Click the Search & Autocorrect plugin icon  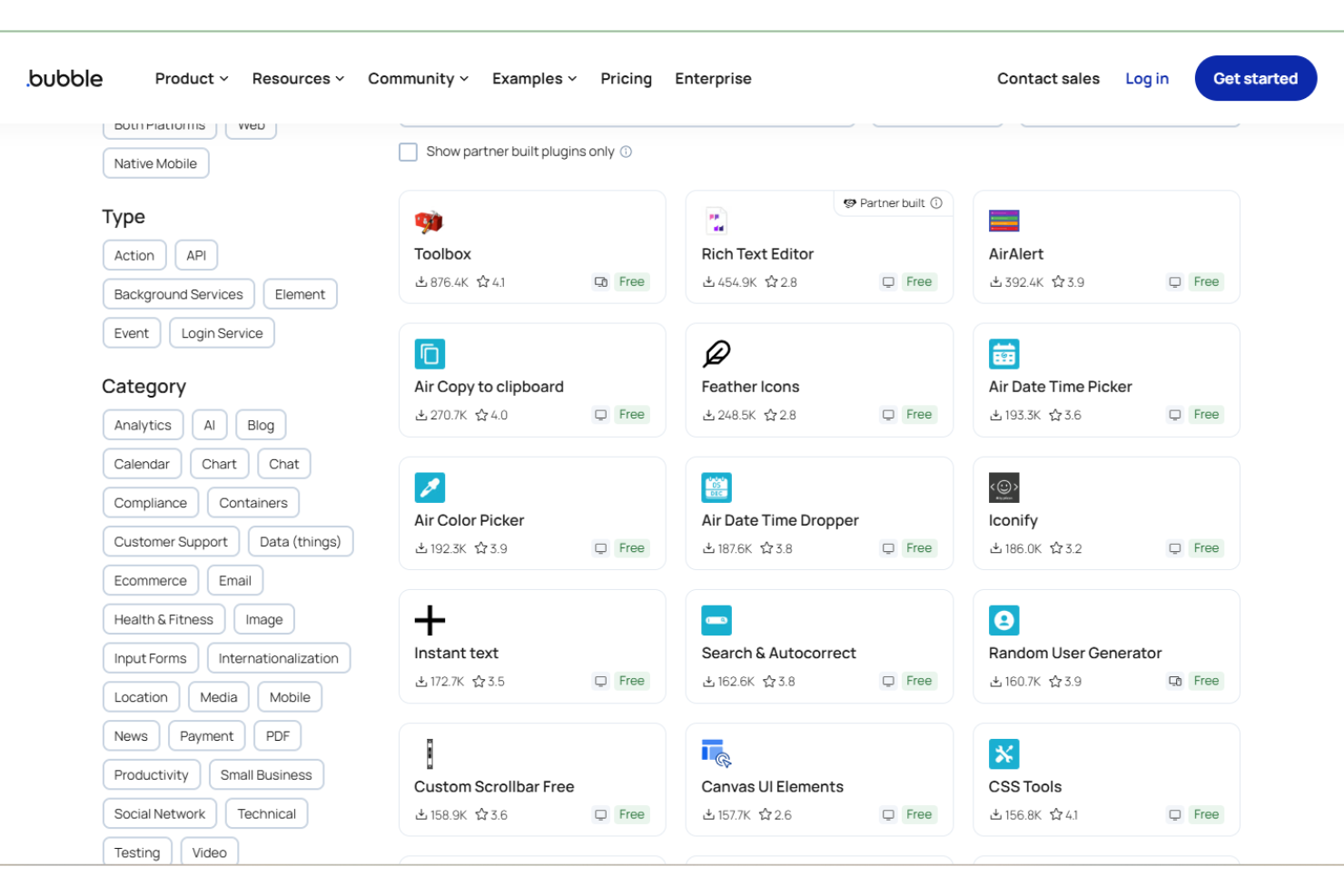716,621
